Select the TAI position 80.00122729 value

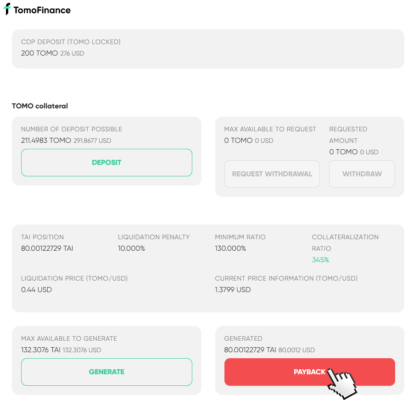point(47,249)
